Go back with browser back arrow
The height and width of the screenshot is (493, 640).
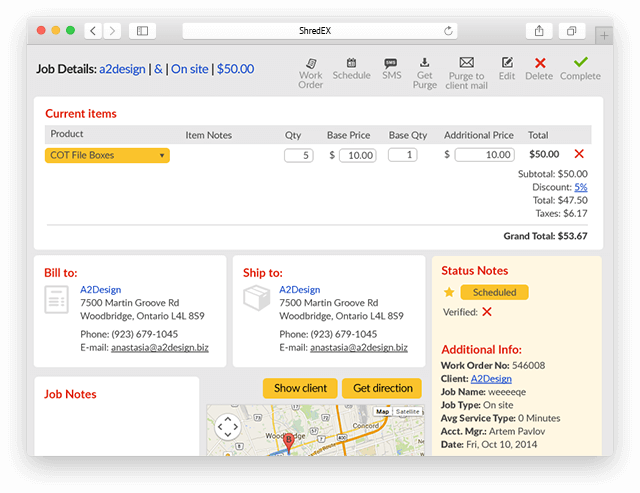(x=93, y=31)
